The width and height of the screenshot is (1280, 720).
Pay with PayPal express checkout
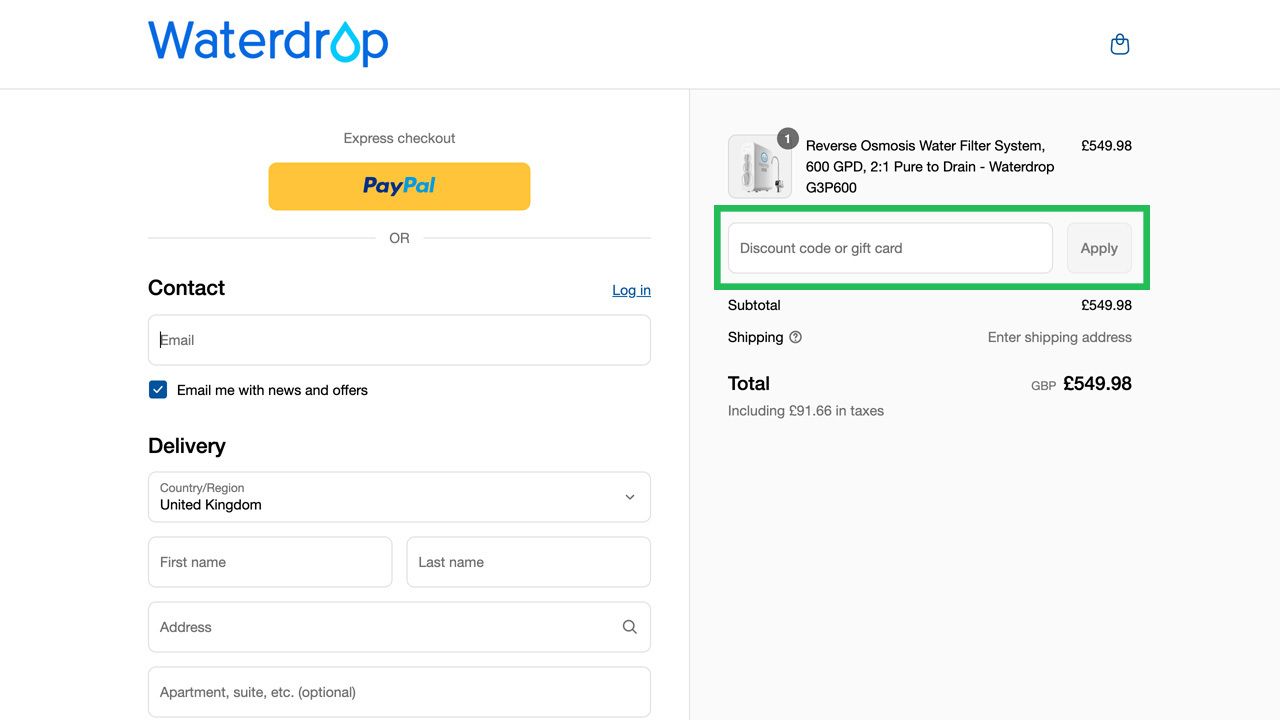[399, 186]
